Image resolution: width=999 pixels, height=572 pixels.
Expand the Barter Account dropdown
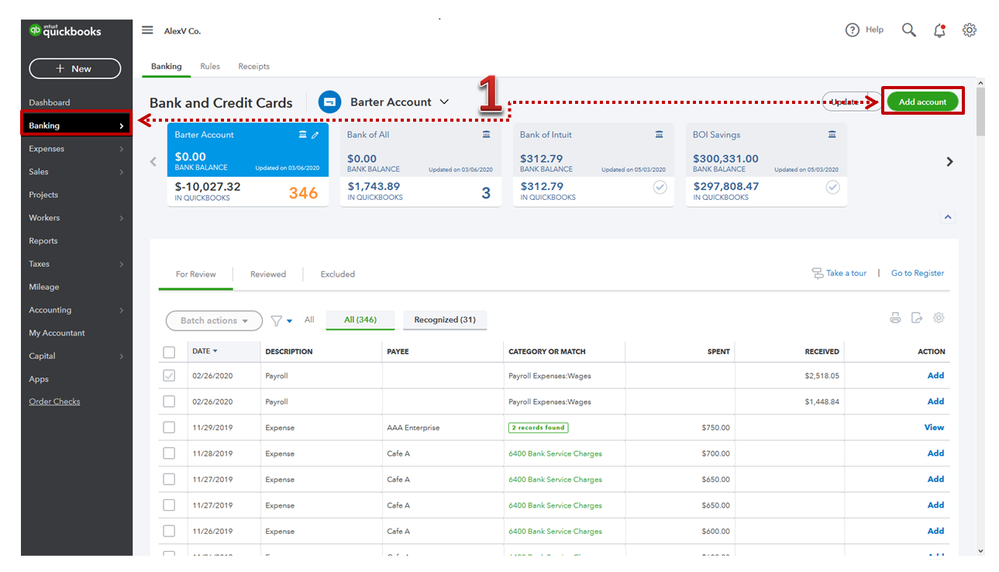[x=444, y=102]
